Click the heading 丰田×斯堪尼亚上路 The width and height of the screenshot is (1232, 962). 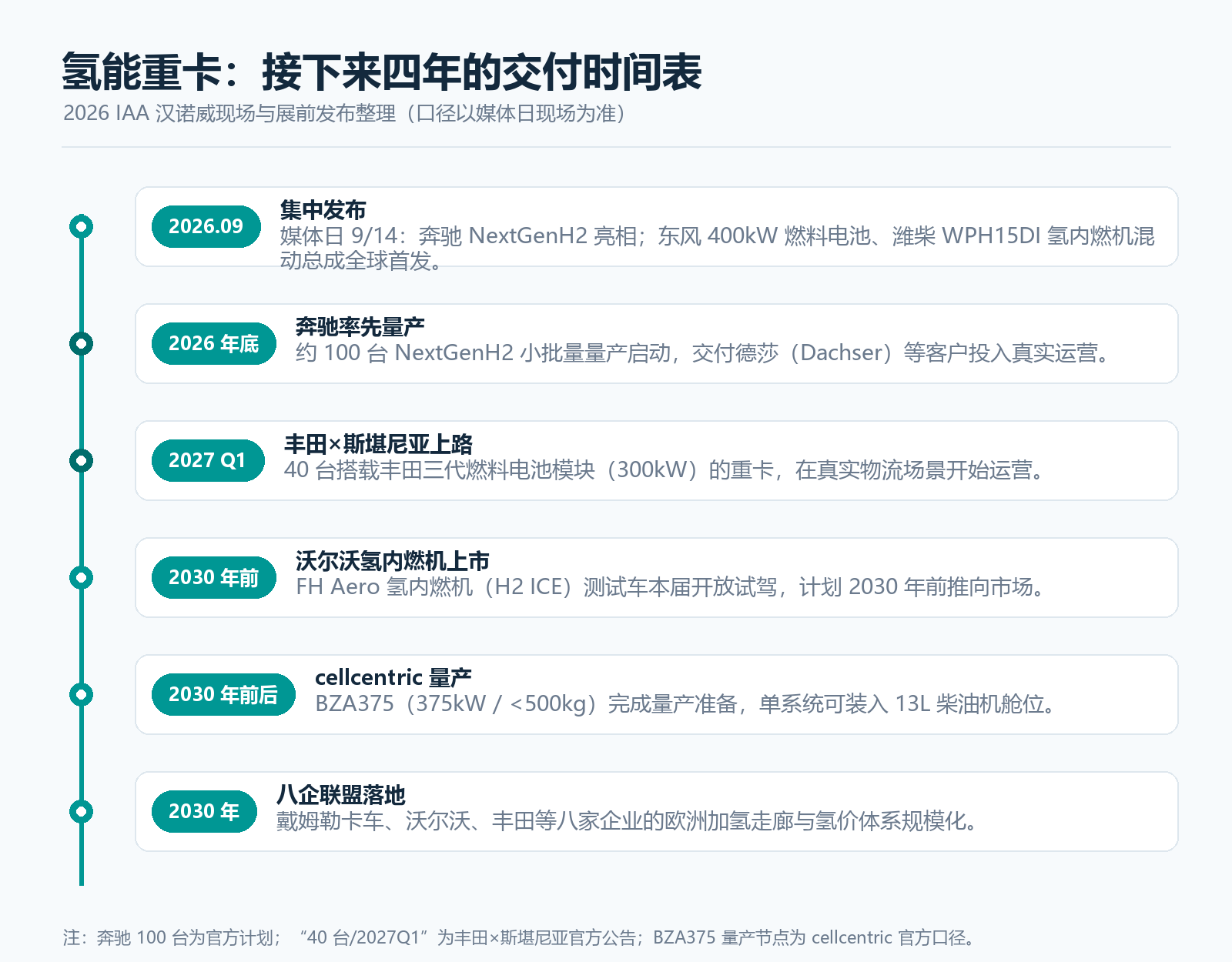tap(379, 443)
